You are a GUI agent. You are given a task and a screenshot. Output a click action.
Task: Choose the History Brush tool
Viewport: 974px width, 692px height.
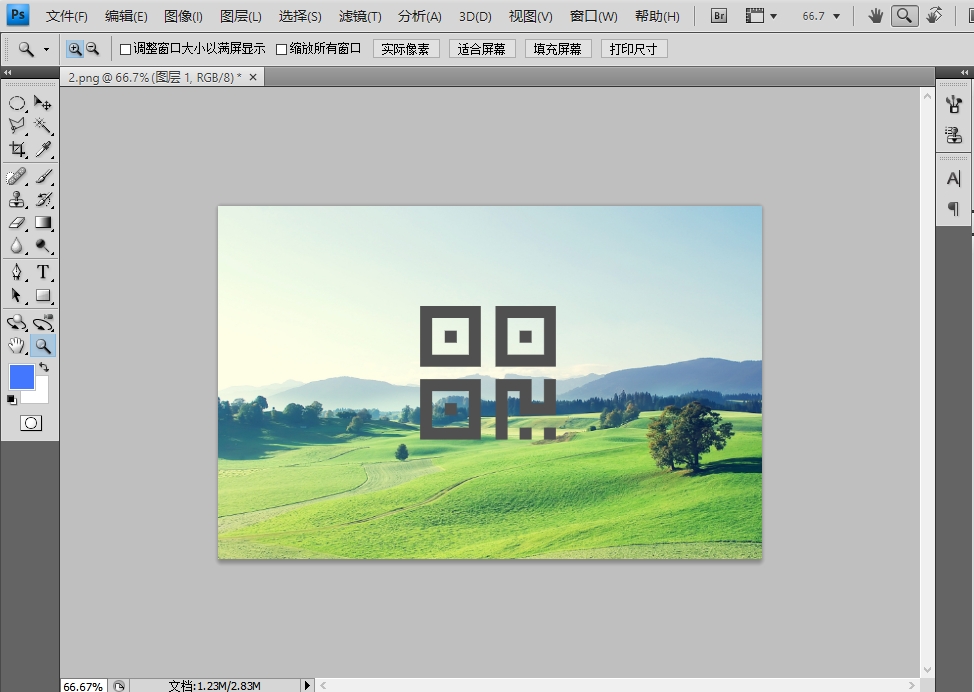tap(43, 200)
